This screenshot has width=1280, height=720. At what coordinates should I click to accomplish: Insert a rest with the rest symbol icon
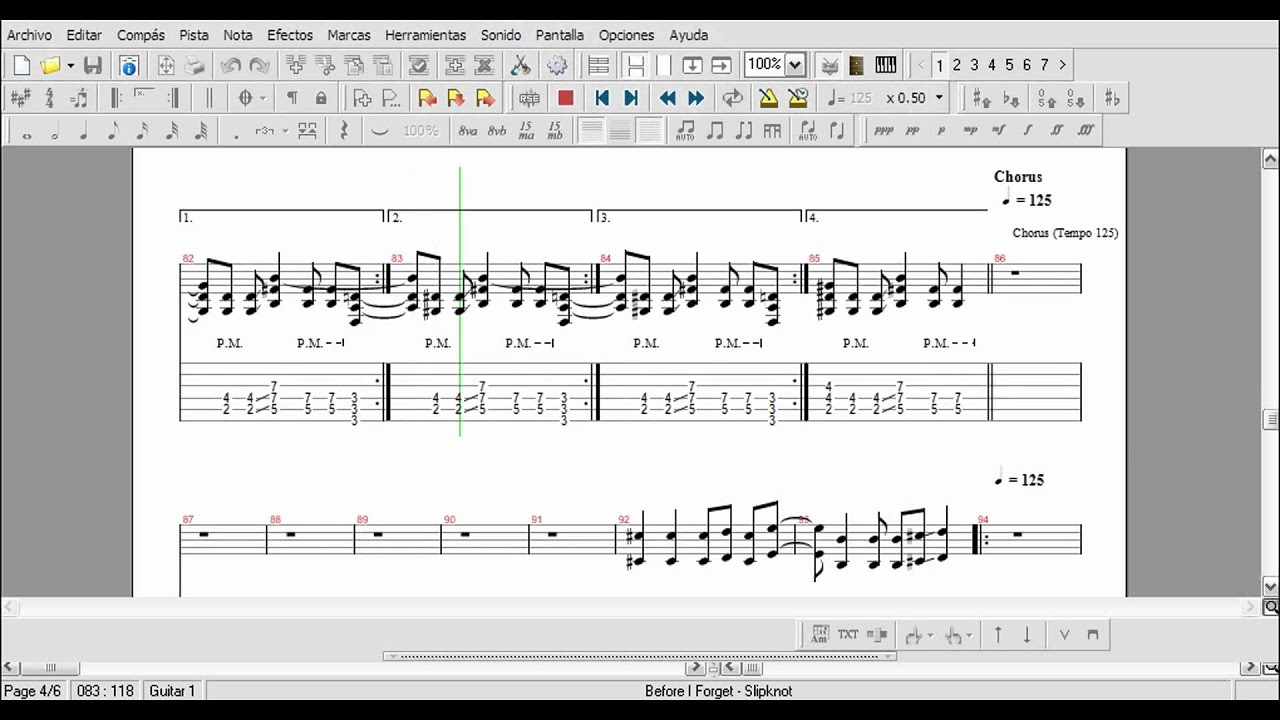coord(344,131)
